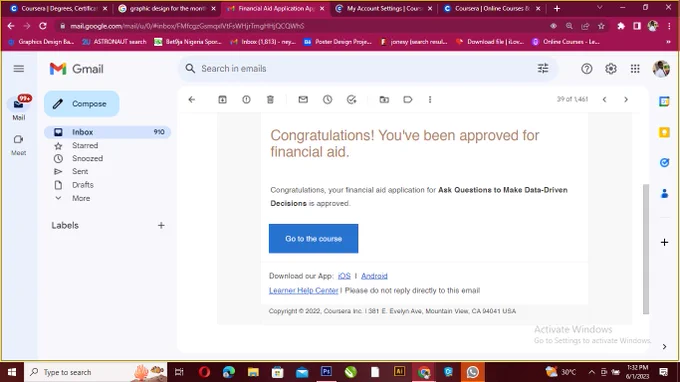The image size is (680, 382).
Task: Add this email to Tasks
Action: coord(351,99)
